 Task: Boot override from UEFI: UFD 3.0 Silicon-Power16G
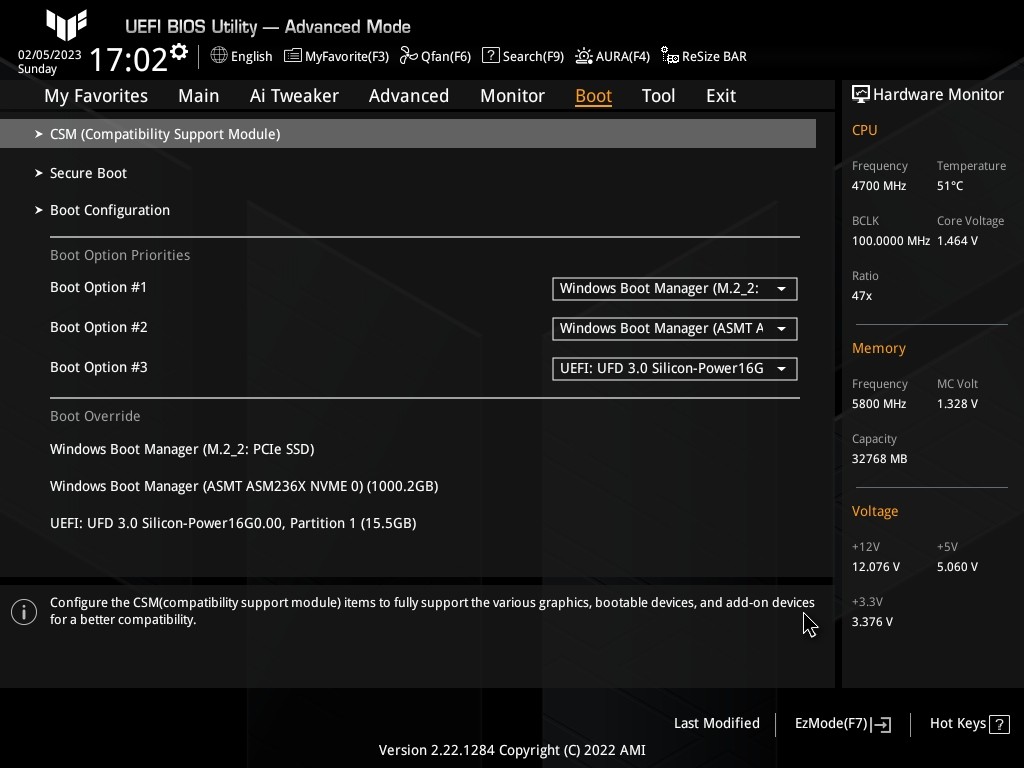(x=233, y=523)
